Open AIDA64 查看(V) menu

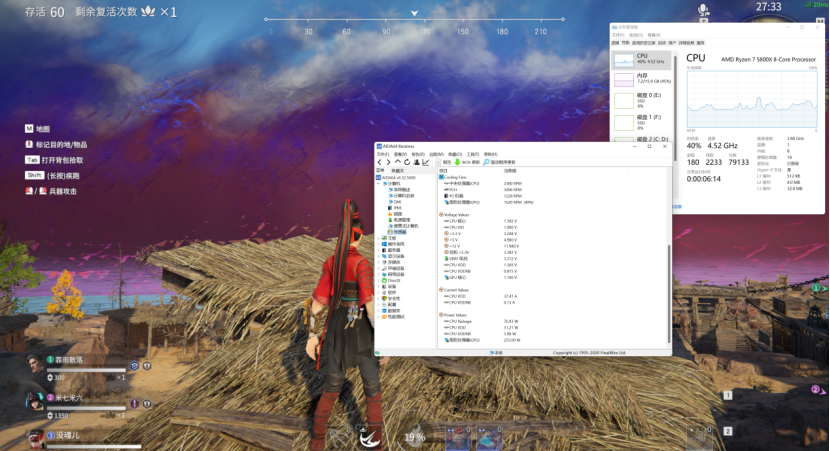(400, 154)
